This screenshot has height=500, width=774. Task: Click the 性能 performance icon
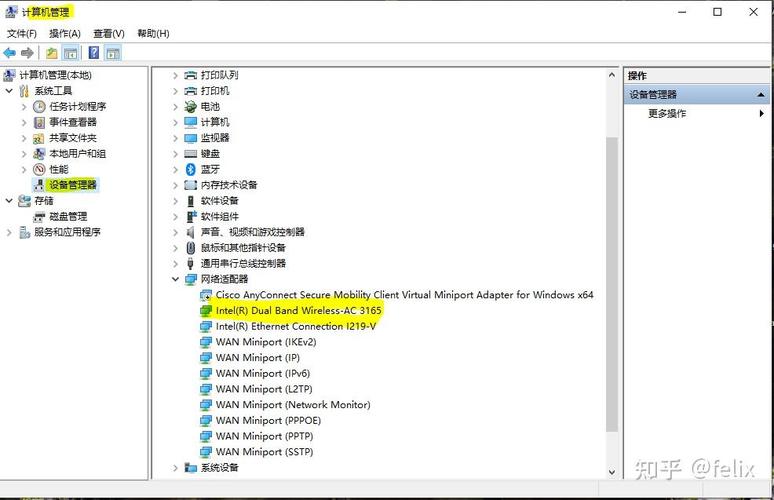[x=39, y=169]
